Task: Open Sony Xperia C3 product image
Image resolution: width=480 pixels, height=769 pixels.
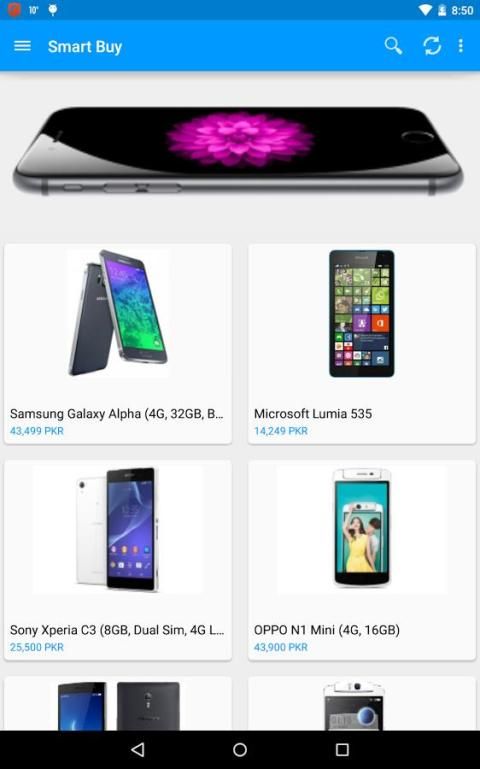Action: click(118, 530)
